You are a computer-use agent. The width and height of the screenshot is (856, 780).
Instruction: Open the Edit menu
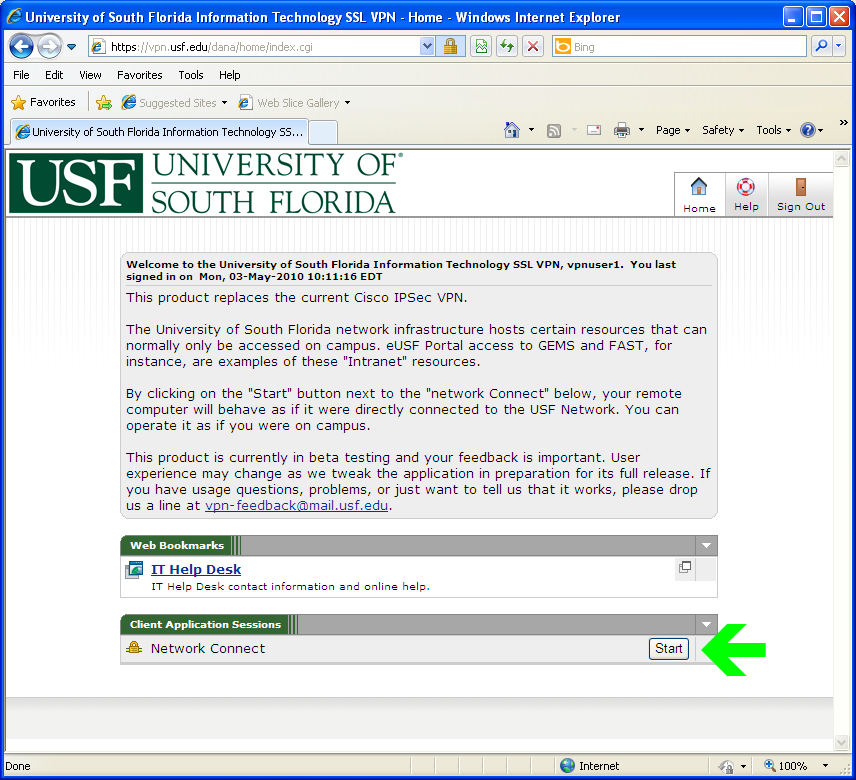pyautogui.click(x=54, y=75)
